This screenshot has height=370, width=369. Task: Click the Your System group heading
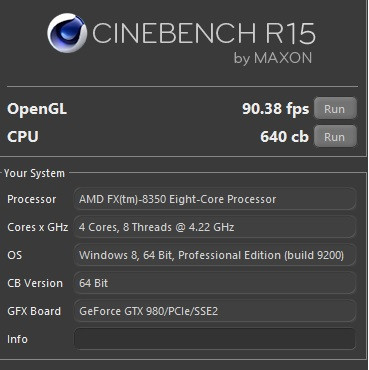34,173
